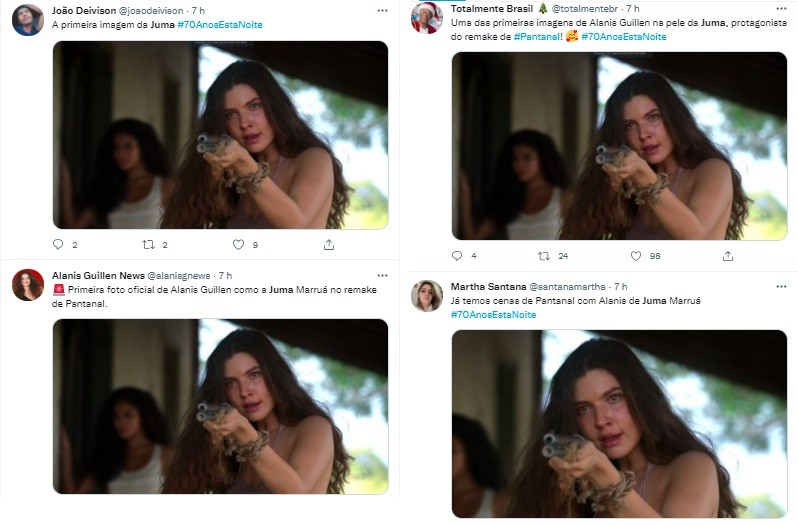Open #70AnosEstaNoite hashtag in João Deivison's tweet
This screenshot has width=798, height=526.
(x=220, y=23)
